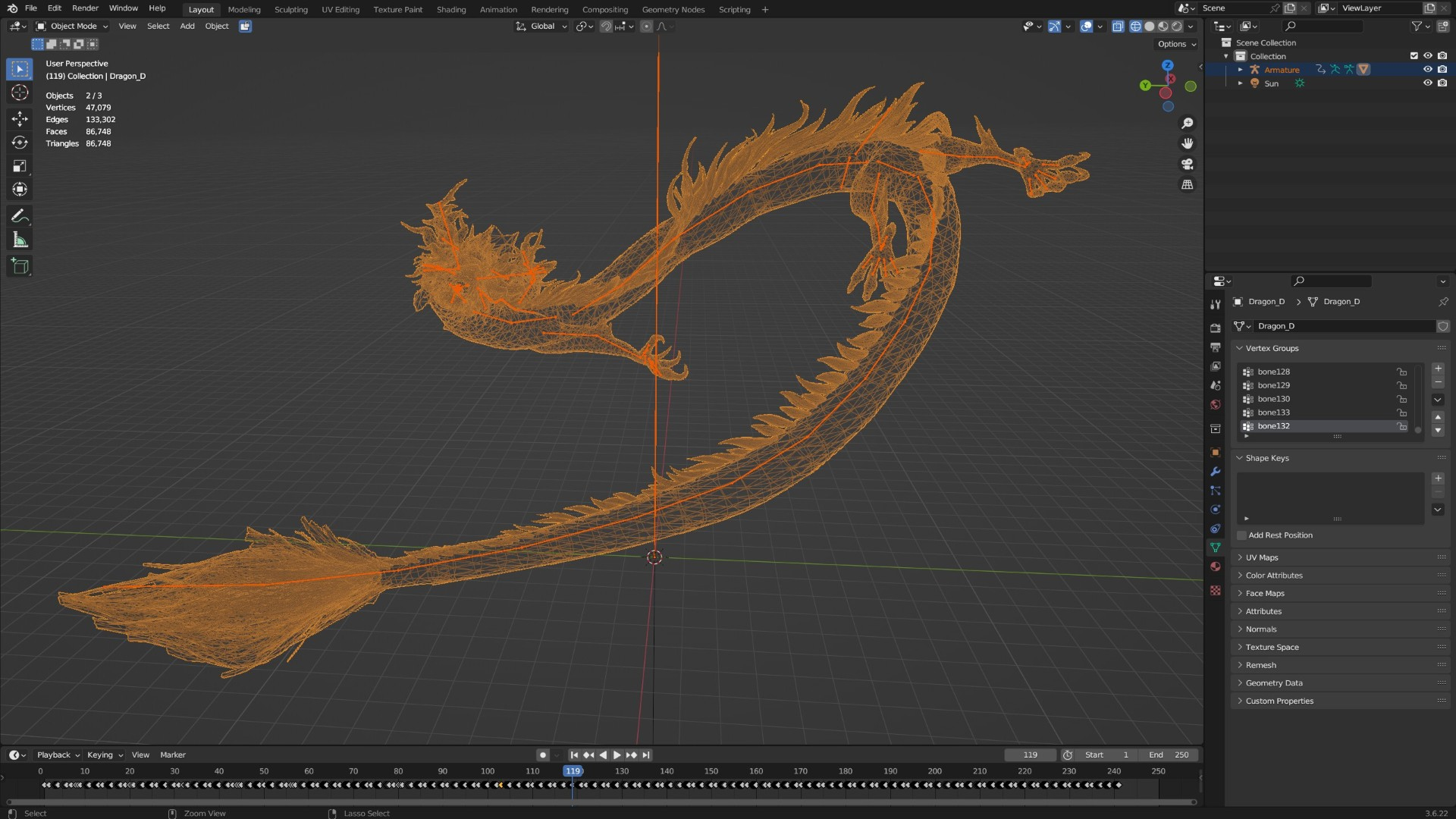Open the Material properties tab
This screenshot has width=1456, height=819.
point(1216,566)
